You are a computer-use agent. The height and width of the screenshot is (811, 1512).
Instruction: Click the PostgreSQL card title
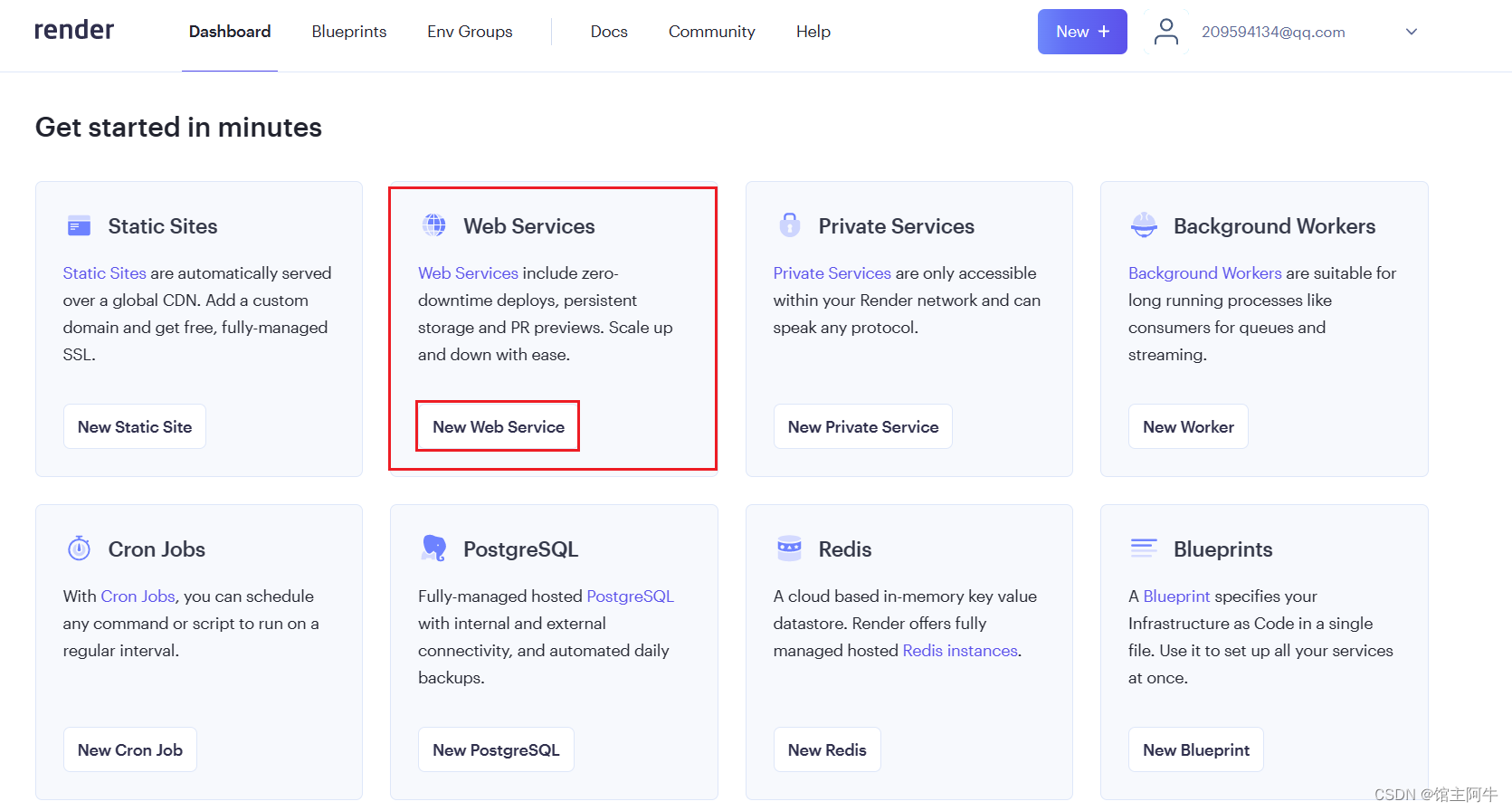coord(521,549)
